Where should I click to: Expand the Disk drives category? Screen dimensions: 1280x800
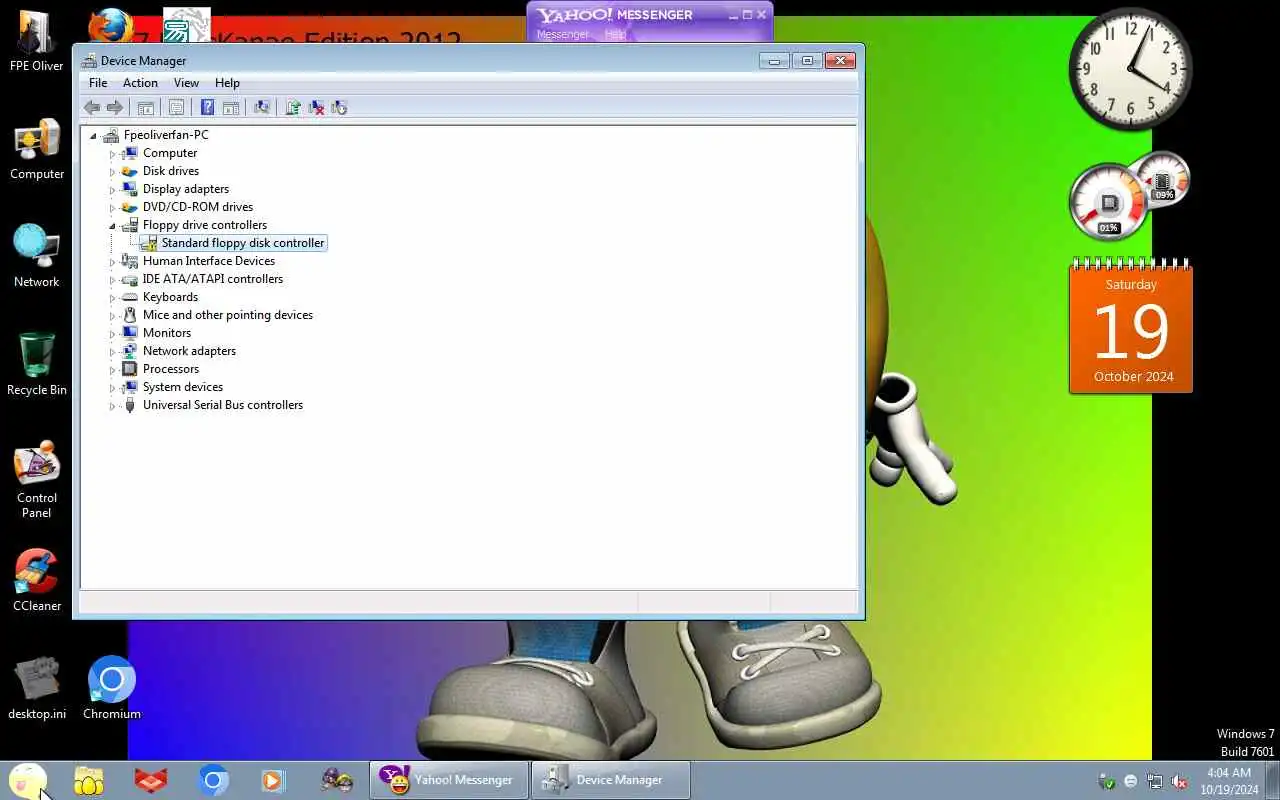click(x=113, y=172)
